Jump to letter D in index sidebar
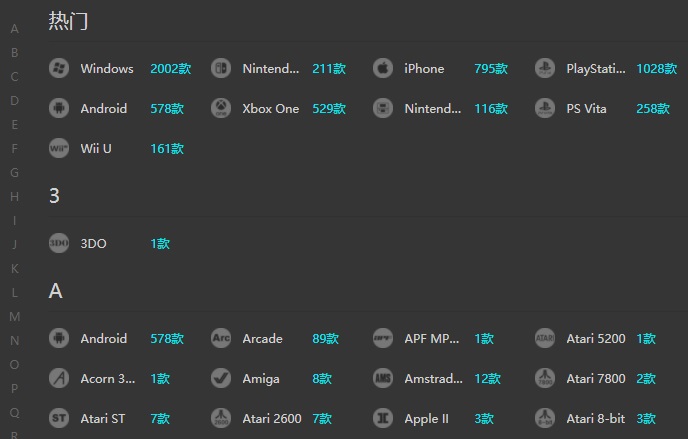The width and height of the screenshot is (688, 439). (x=14, y=100)
